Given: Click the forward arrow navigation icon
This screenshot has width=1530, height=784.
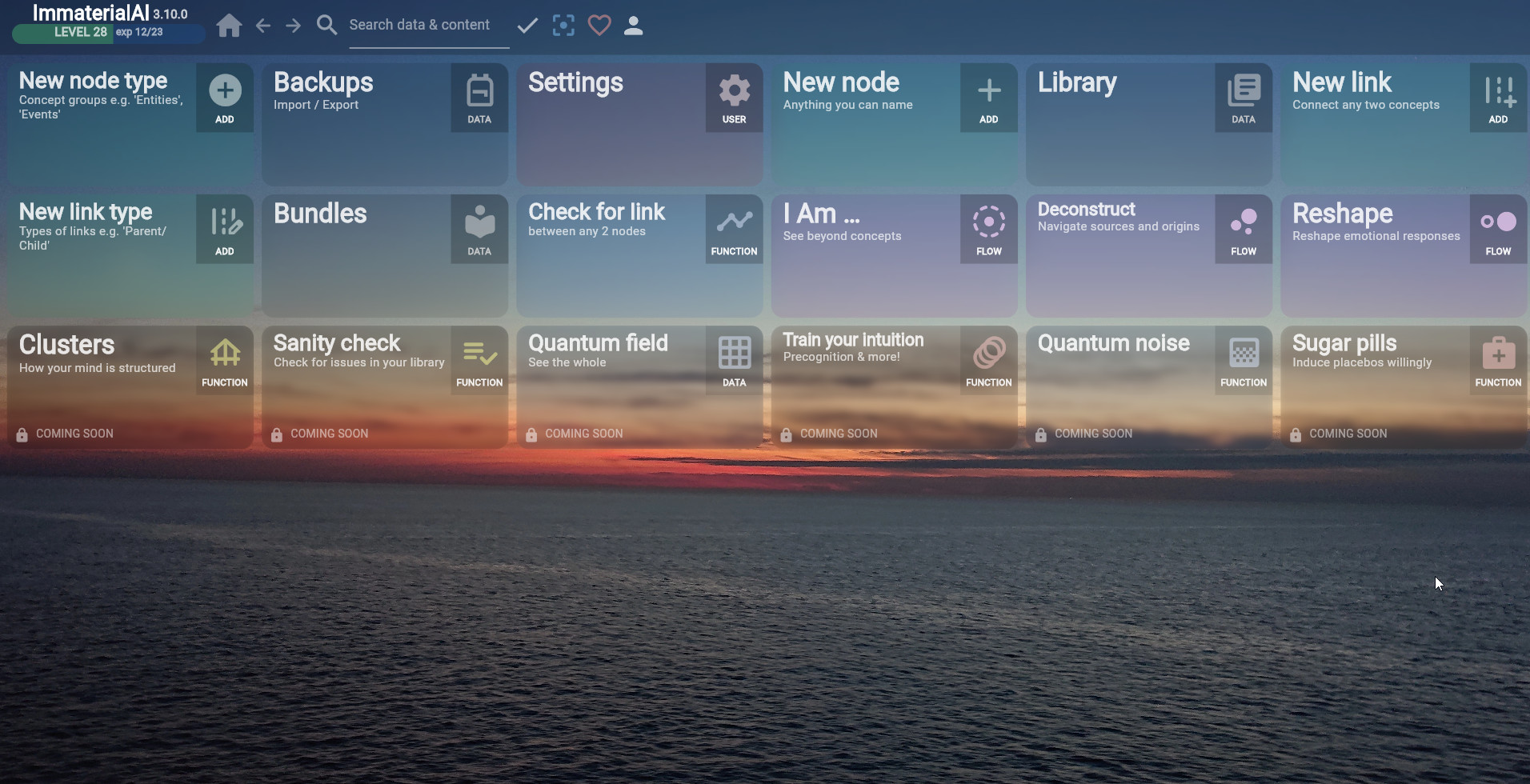Looking at the screenshot, I should (x=293, y=25).
